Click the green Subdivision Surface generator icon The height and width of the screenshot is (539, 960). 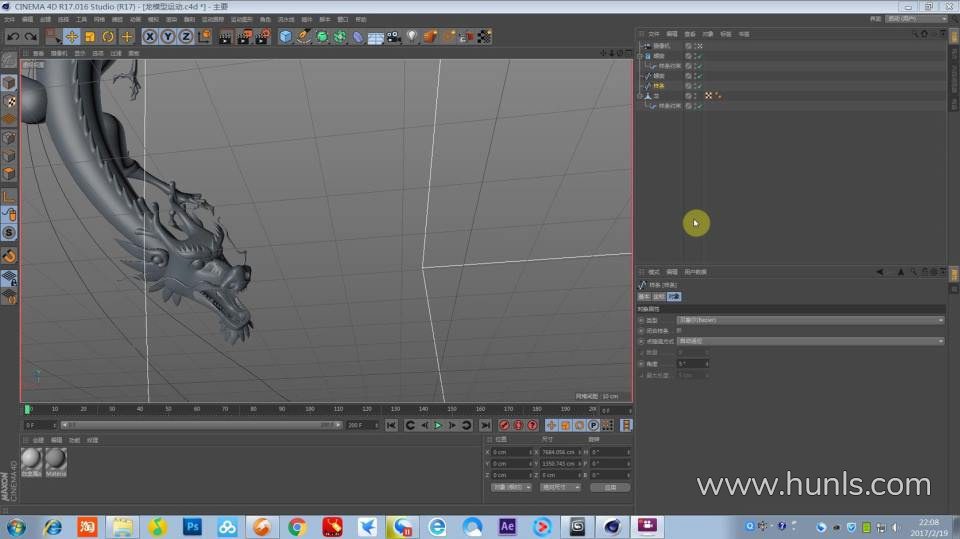[321, 37]
